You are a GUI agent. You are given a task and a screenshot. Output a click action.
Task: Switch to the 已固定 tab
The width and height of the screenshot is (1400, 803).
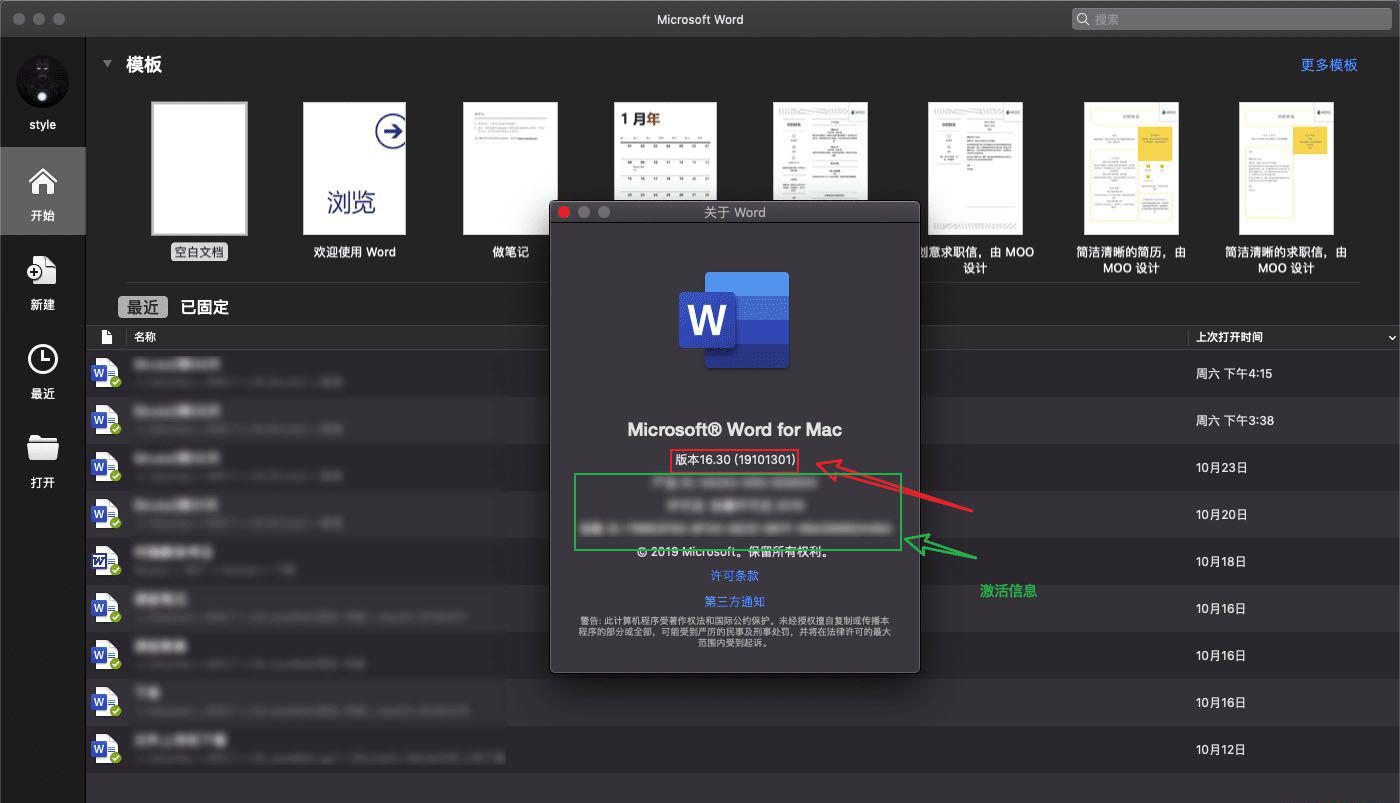[205, 307]
